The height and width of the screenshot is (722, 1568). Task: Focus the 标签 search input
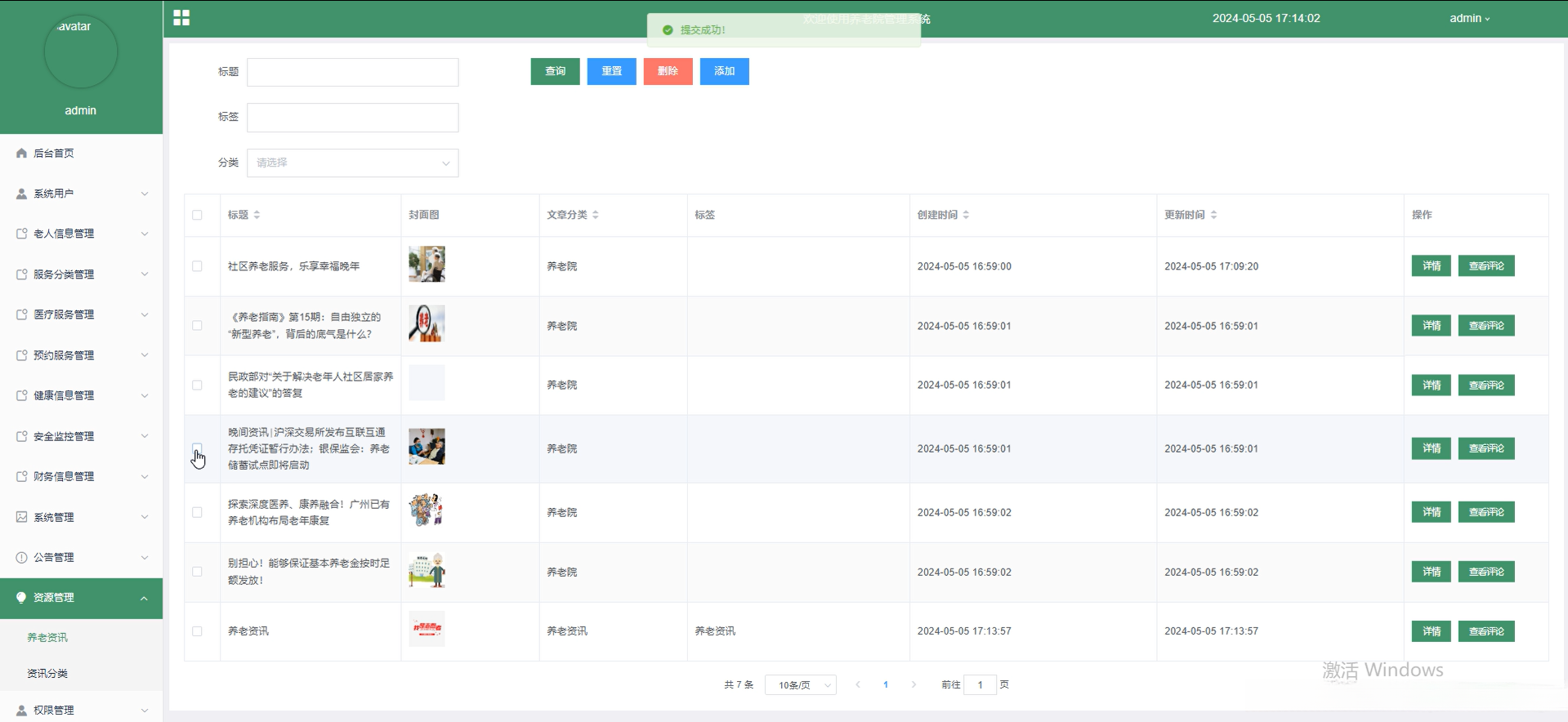point(353,118)
